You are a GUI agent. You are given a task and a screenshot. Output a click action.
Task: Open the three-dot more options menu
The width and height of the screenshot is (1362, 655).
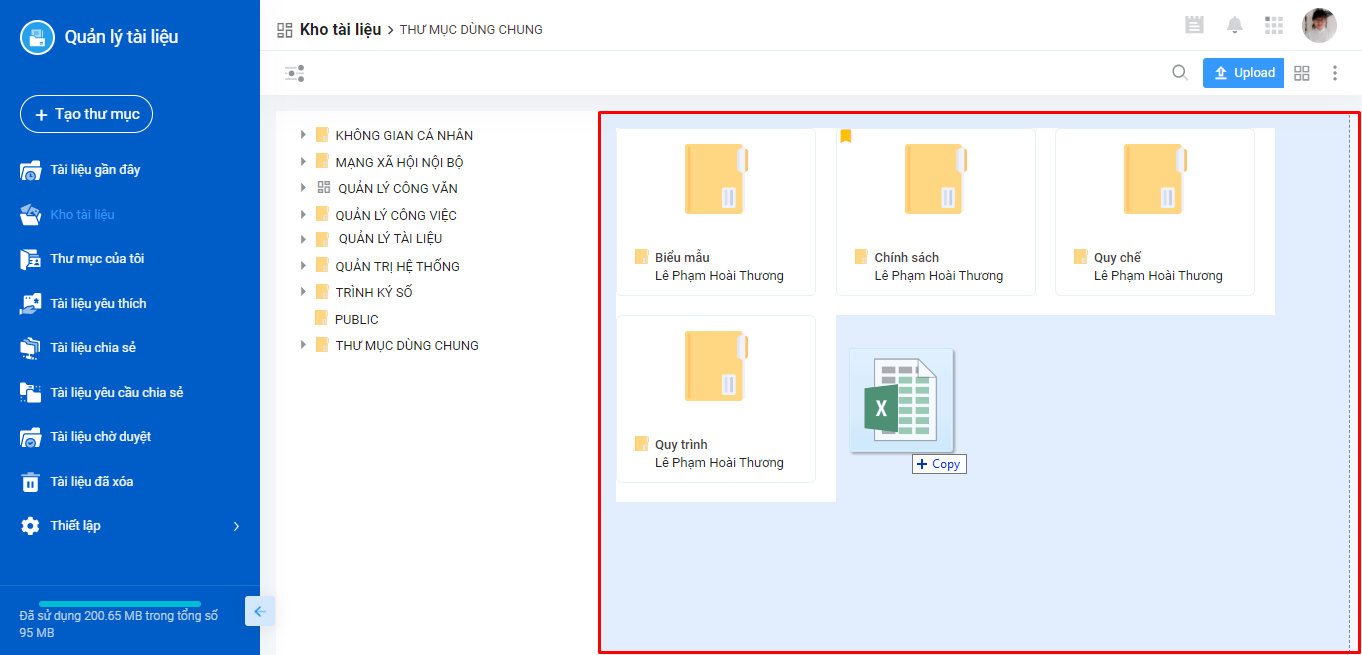1335,73
